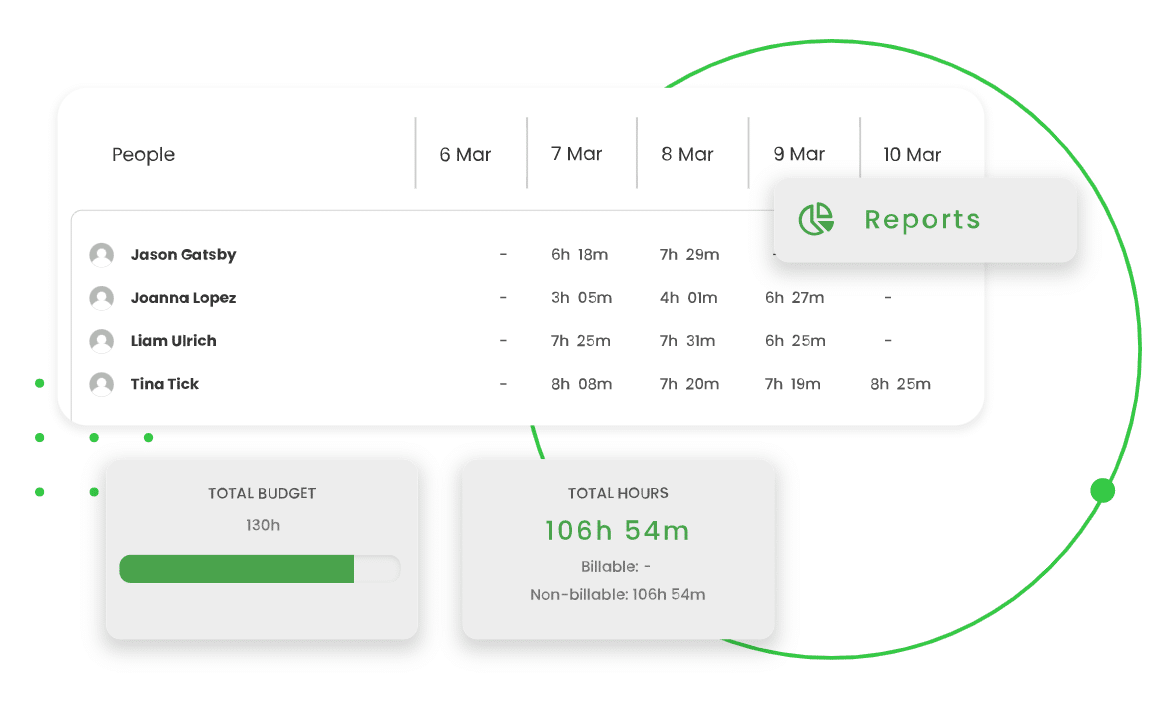Click Jason Gatsby's name
The height and width of the screenshot is (728, 1166).
click(x=183, y=254)
